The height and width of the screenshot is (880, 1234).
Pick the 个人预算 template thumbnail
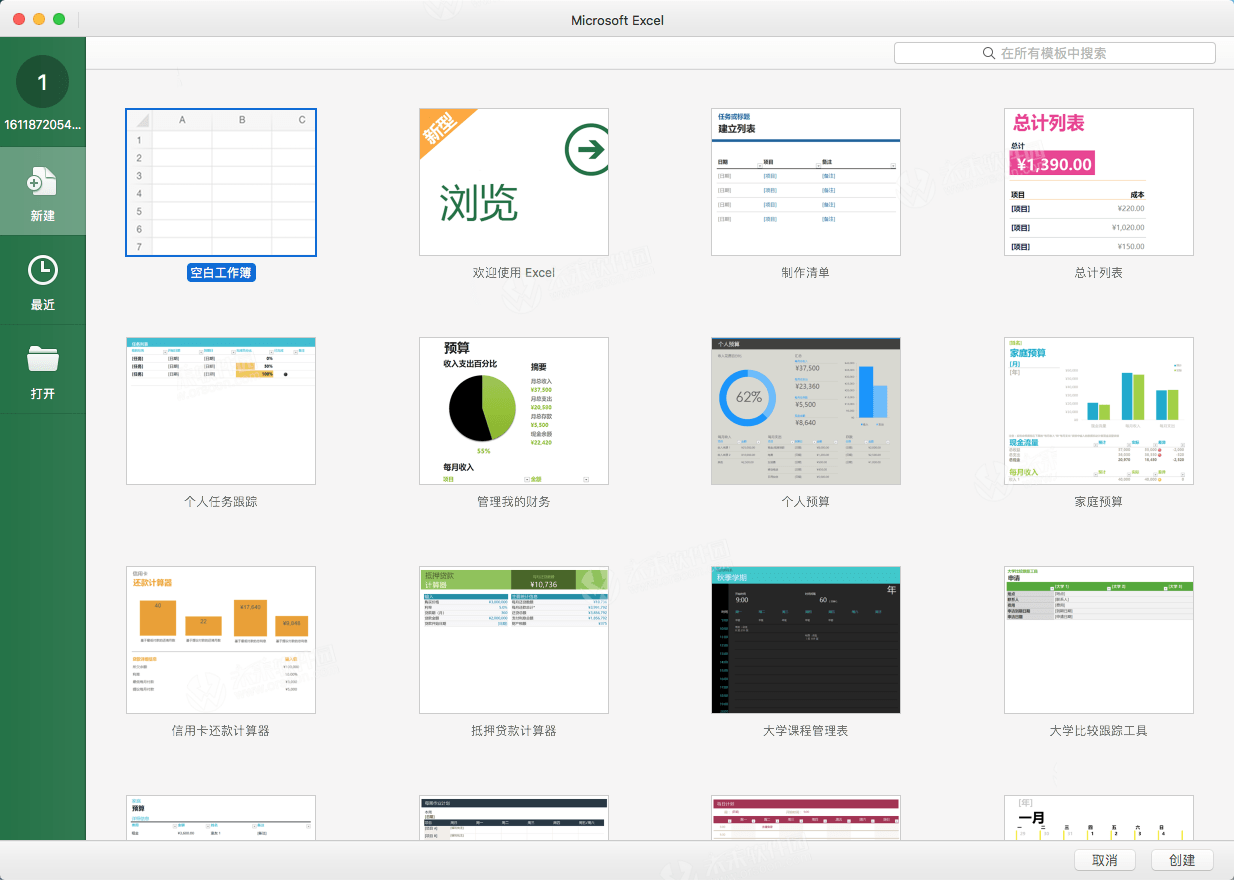(806, 411)
